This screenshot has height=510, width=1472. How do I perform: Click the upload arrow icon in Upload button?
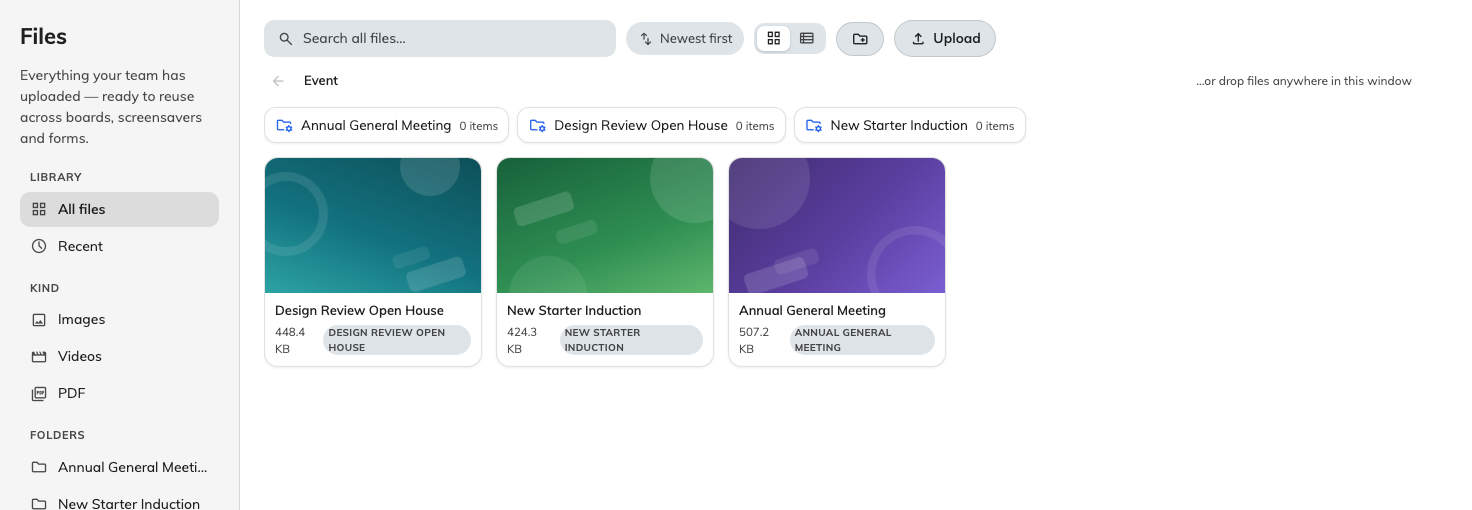coord(918,39)
